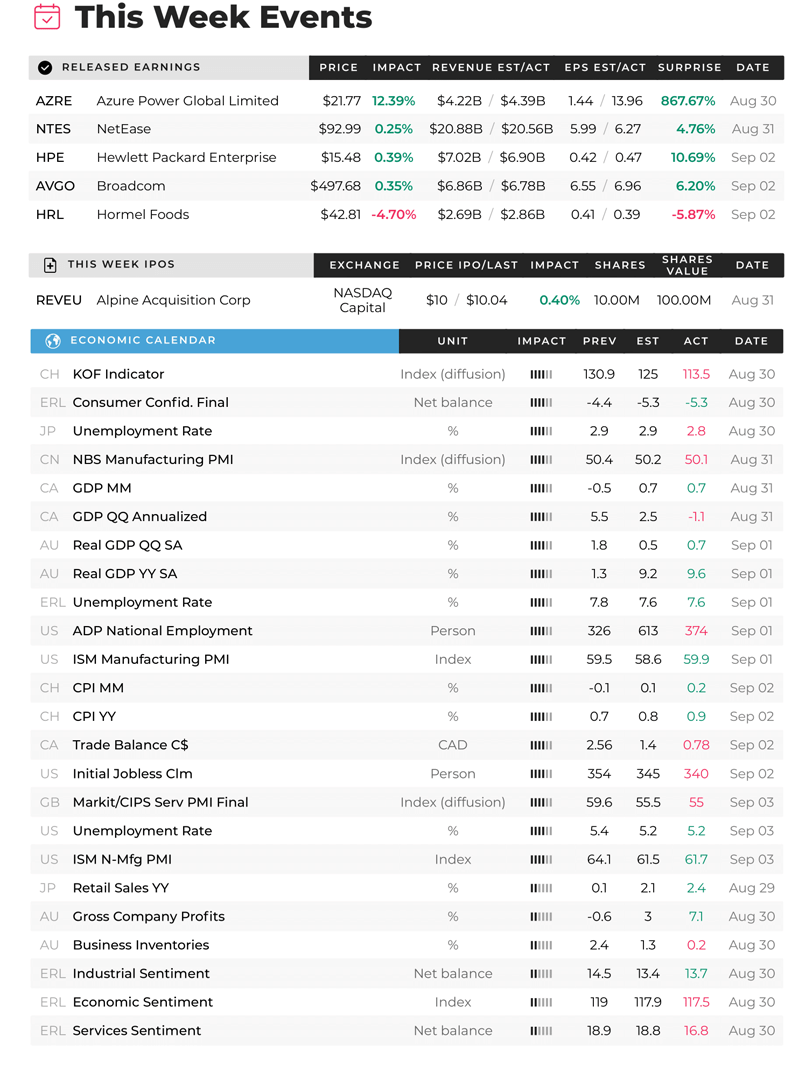Click ADP National Employment actual 374
806x1073 pixels.
click(x=696, y=631)
